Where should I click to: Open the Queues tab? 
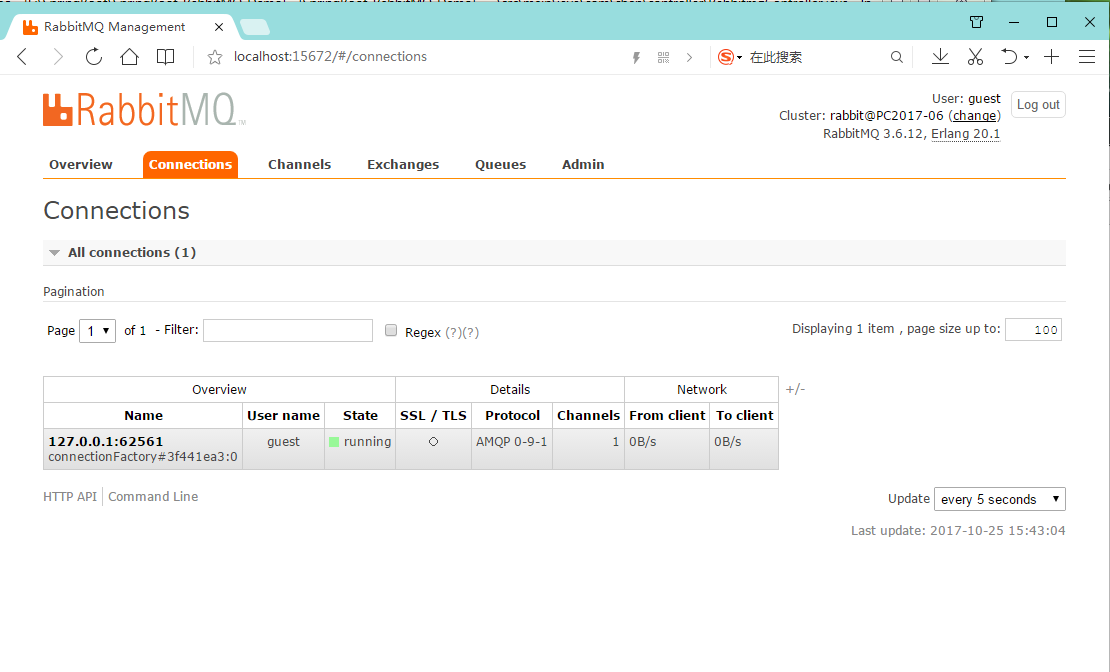tap(500, 164)
